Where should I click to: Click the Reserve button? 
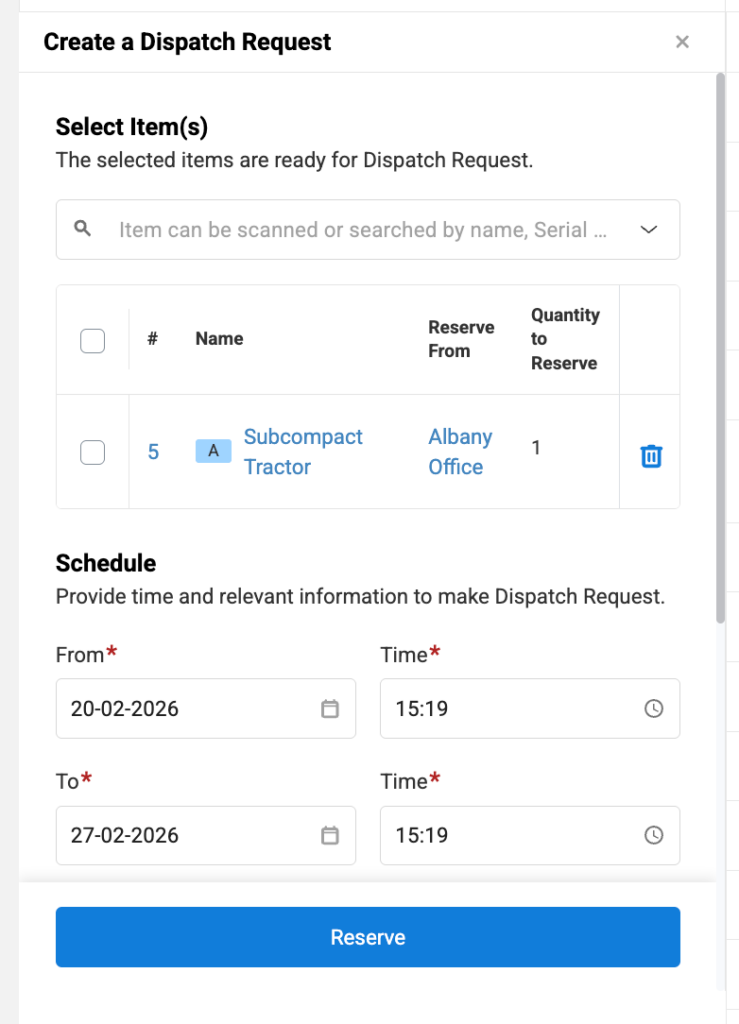tap(367, 937)
